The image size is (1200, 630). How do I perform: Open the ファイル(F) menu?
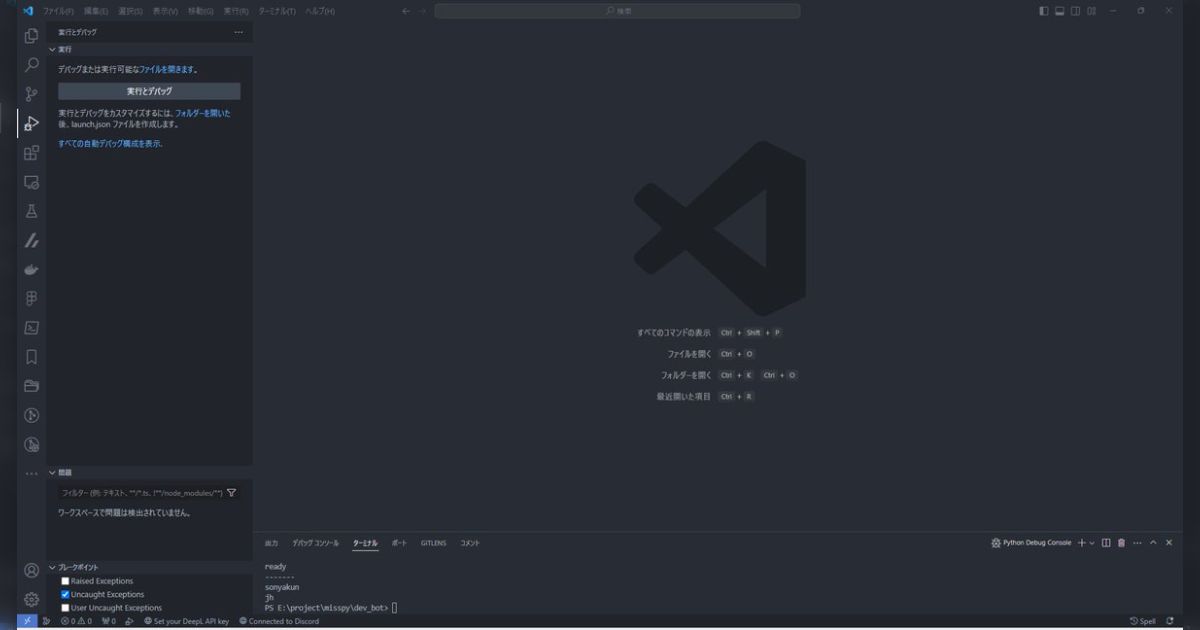coord(58,11)
